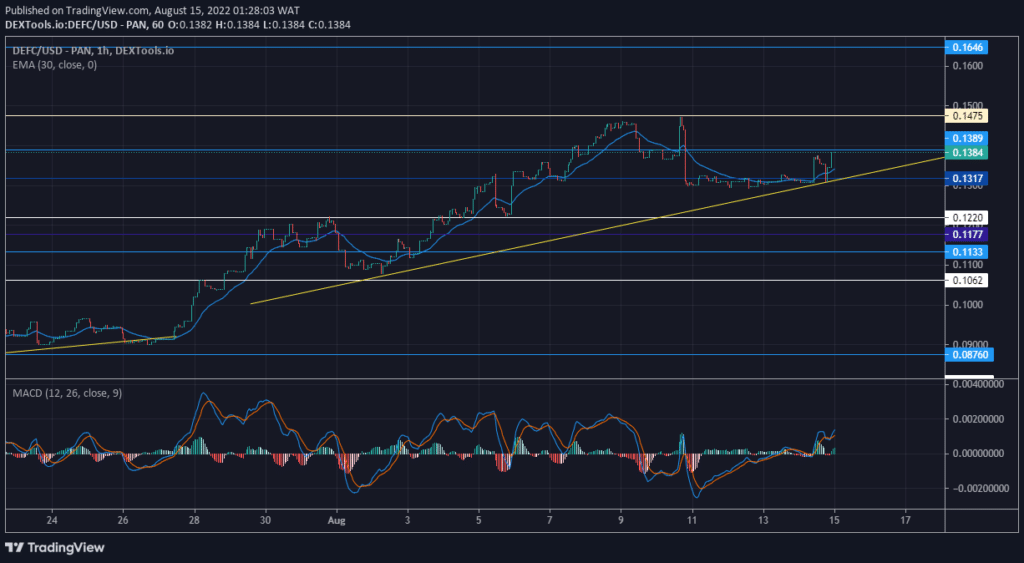The width and height of the screenshot is (1024, 563).
Task: Click the 28 date label on time axis
Action: point(194,521)
